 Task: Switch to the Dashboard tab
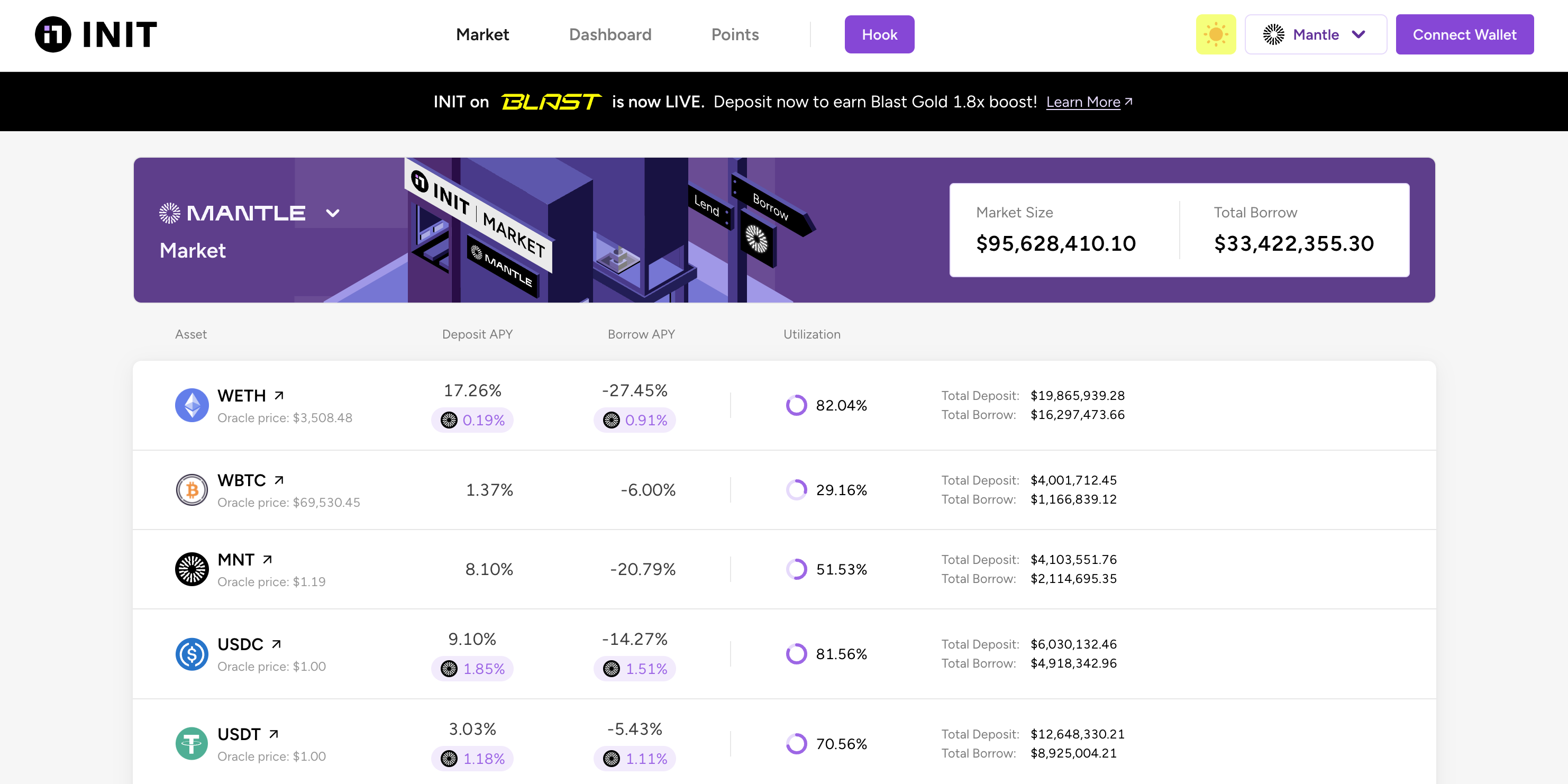(610, 34)
